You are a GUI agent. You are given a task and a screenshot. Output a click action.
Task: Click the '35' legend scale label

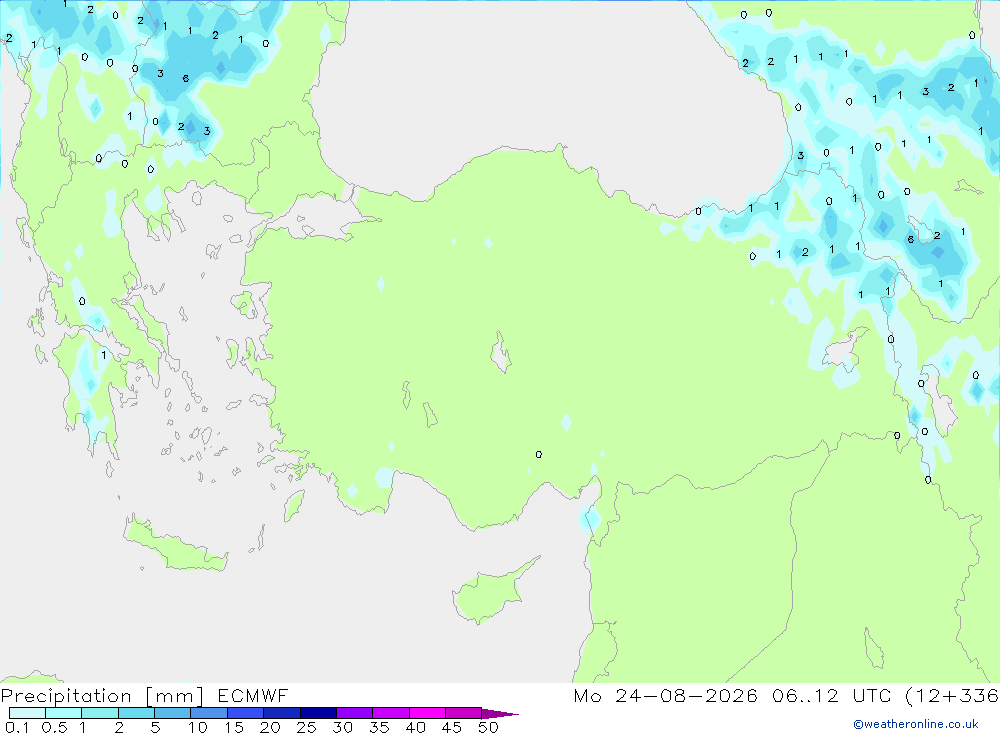tap(379, 727)
